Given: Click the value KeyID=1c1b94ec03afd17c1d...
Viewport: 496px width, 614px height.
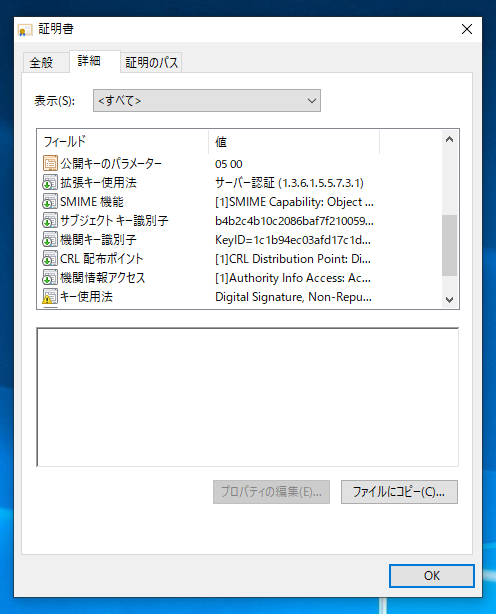Looking at the screenshot, I should tap(293, 240).
